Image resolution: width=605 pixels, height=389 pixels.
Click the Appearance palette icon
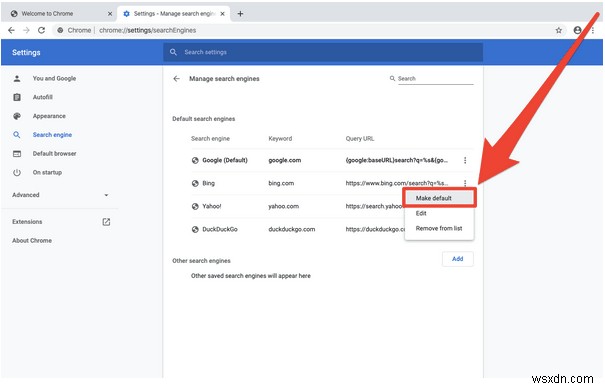[17, 116]
